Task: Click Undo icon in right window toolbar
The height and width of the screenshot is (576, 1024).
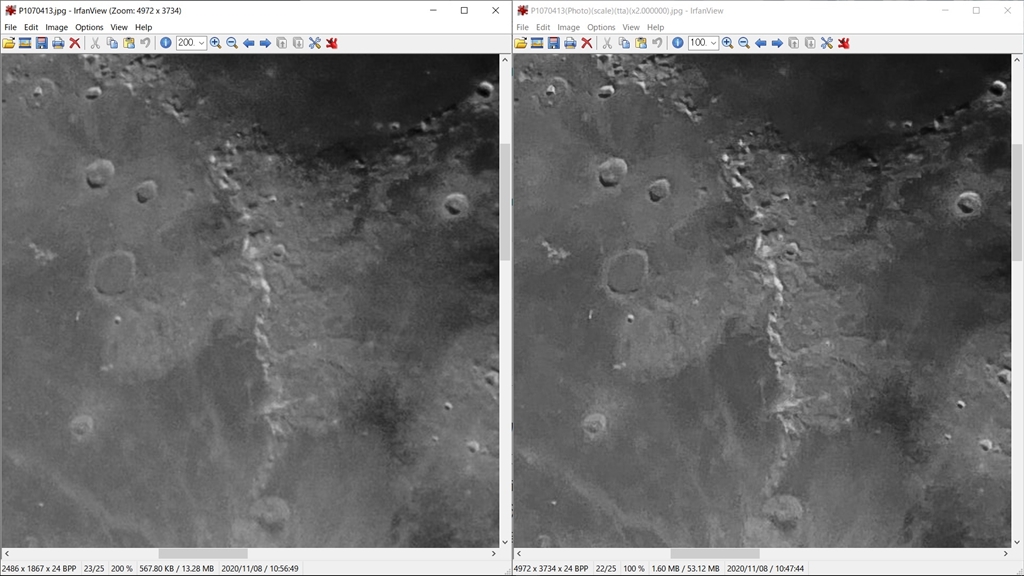Action: (x=657, y=43)
